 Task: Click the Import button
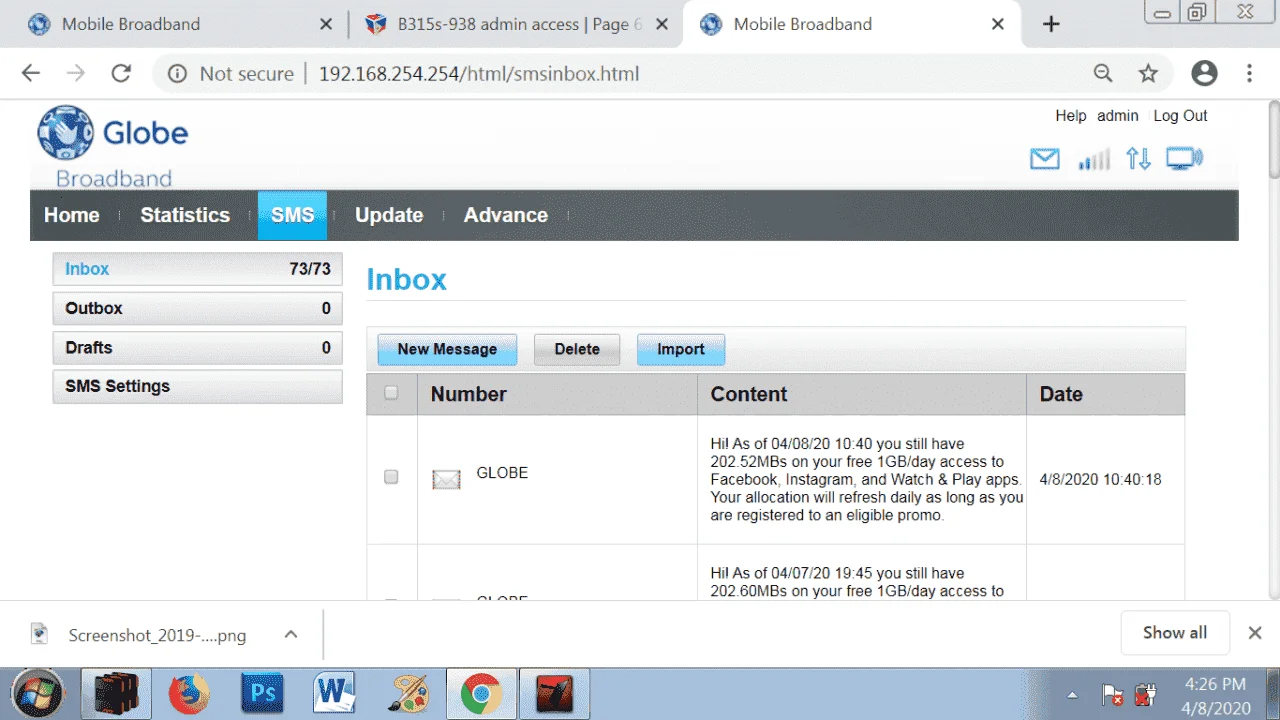681,349
